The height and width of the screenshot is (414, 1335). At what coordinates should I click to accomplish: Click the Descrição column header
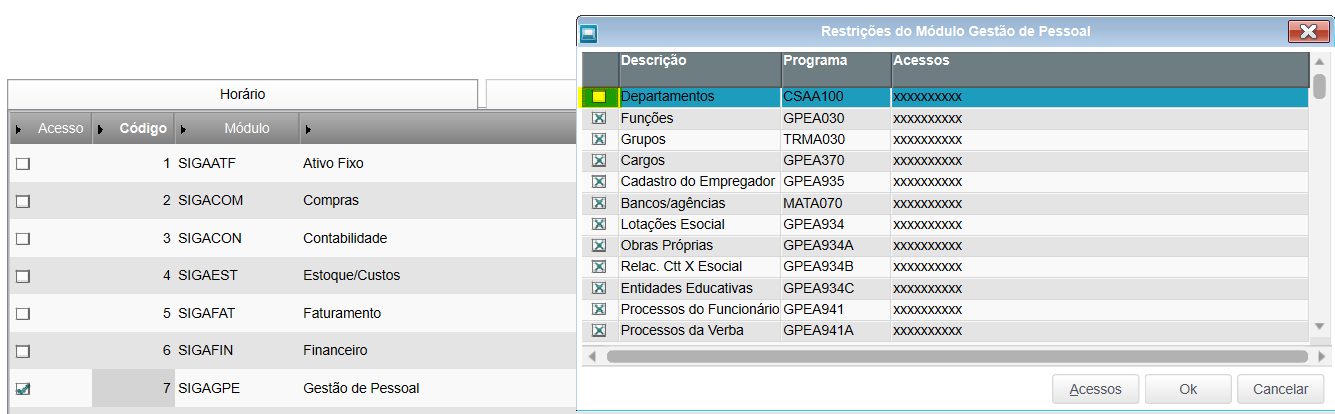700,68
